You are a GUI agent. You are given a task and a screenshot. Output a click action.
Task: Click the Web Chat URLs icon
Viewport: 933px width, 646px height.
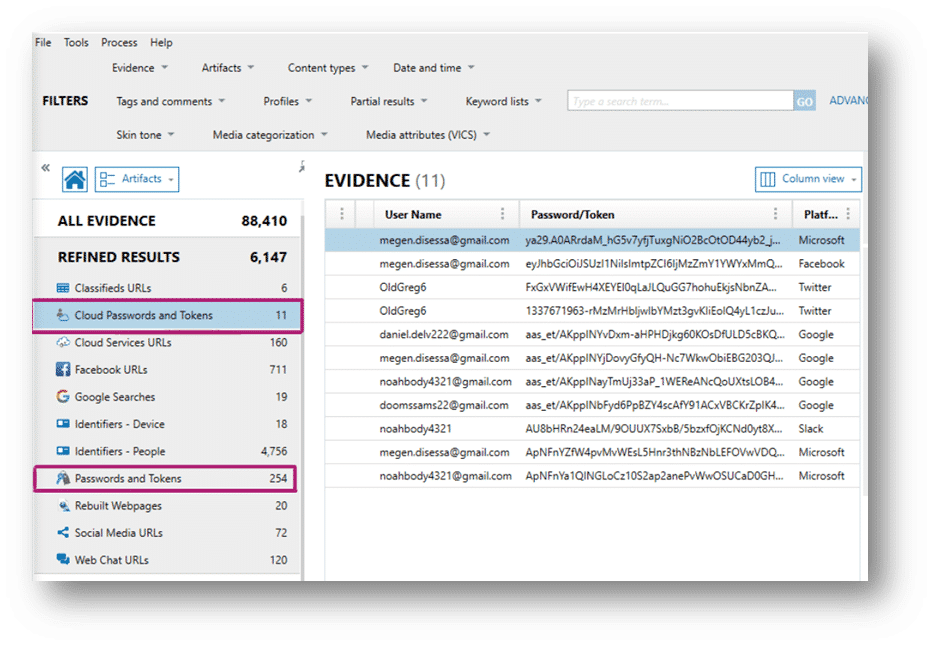63,560
